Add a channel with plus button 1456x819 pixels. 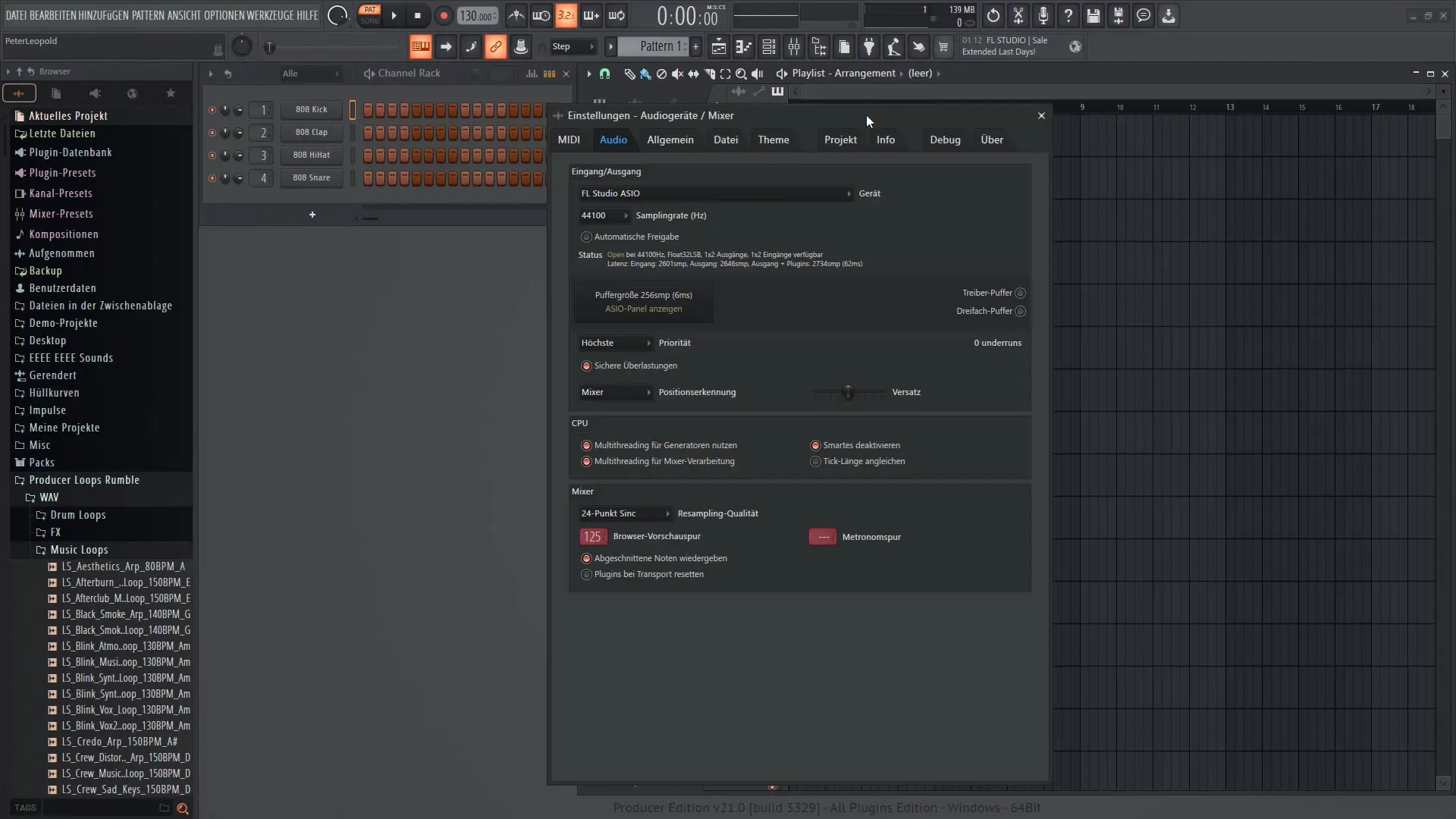[312, 215]
